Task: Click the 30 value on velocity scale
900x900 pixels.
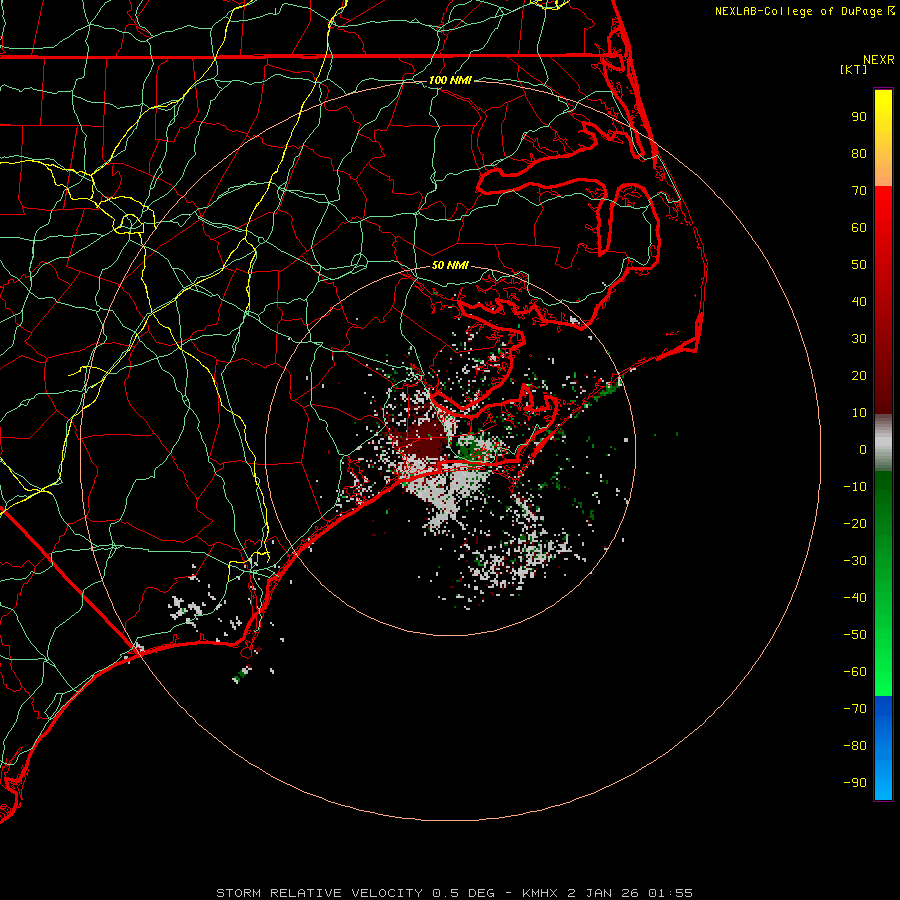Action: coord(859,339)
